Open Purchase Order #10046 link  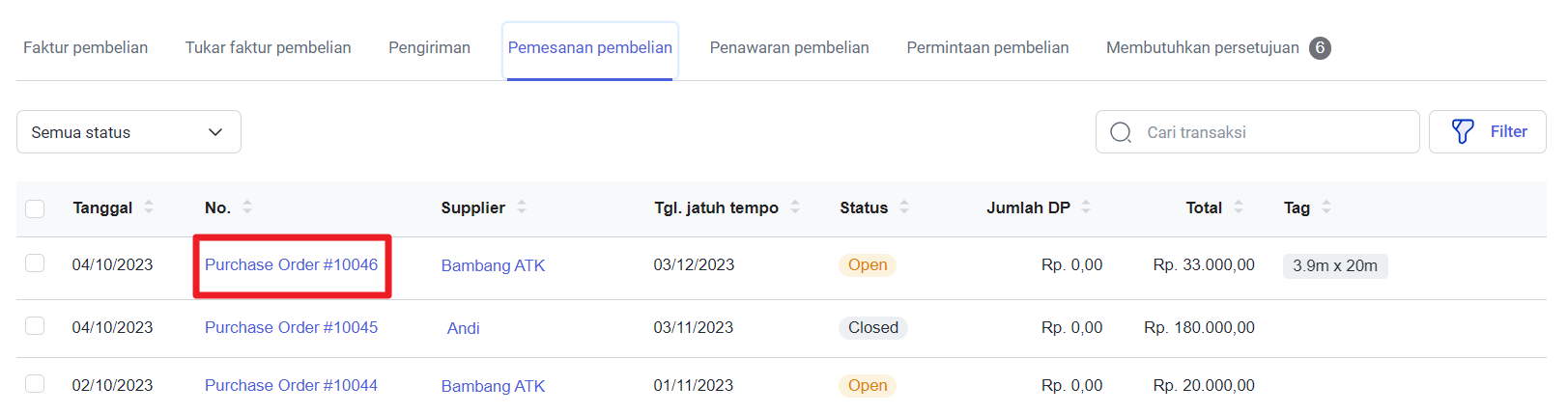click(x=291, y=264)
